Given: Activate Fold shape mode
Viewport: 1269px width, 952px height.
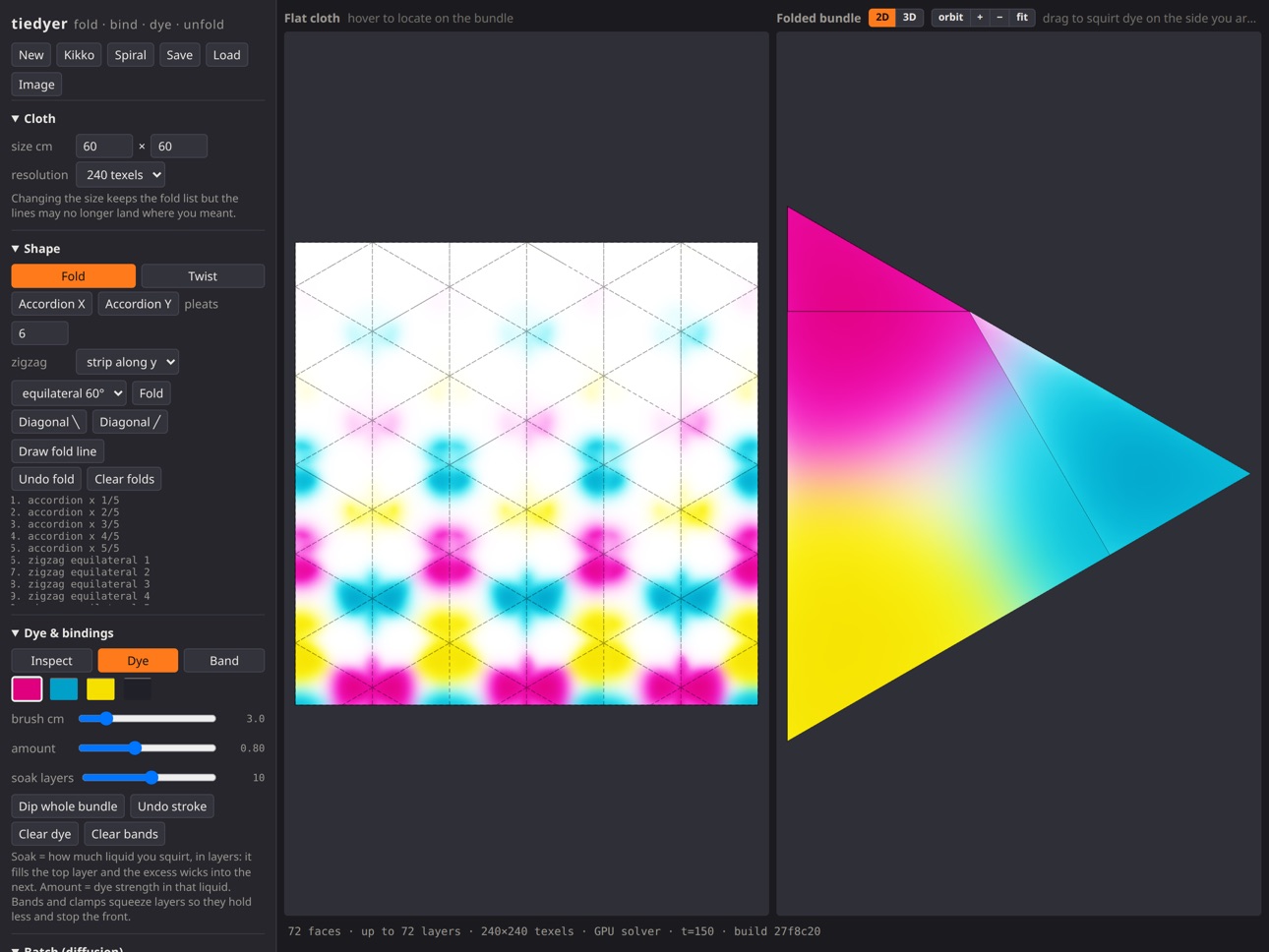Looking at the screenshot, I should pos(74,276).
